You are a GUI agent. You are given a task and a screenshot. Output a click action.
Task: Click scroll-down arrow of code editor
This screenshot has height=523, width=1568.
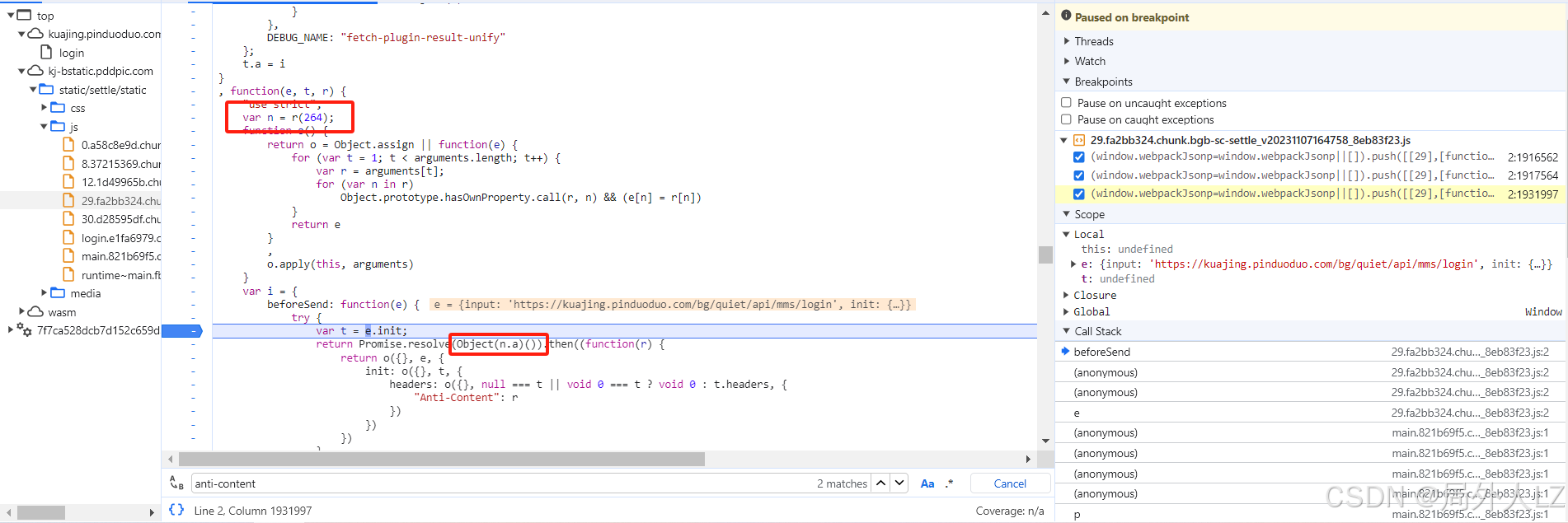point(1045,441)
